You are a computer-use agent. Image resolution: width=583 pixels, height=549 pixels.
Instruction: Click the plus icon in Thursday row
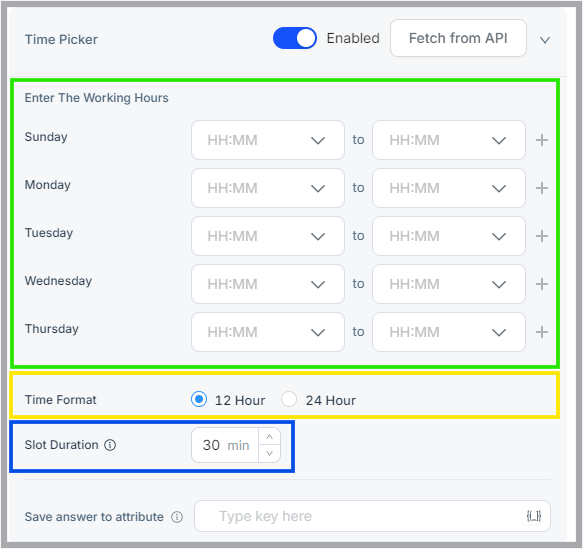pyautogui.click(x=542, y=332)
